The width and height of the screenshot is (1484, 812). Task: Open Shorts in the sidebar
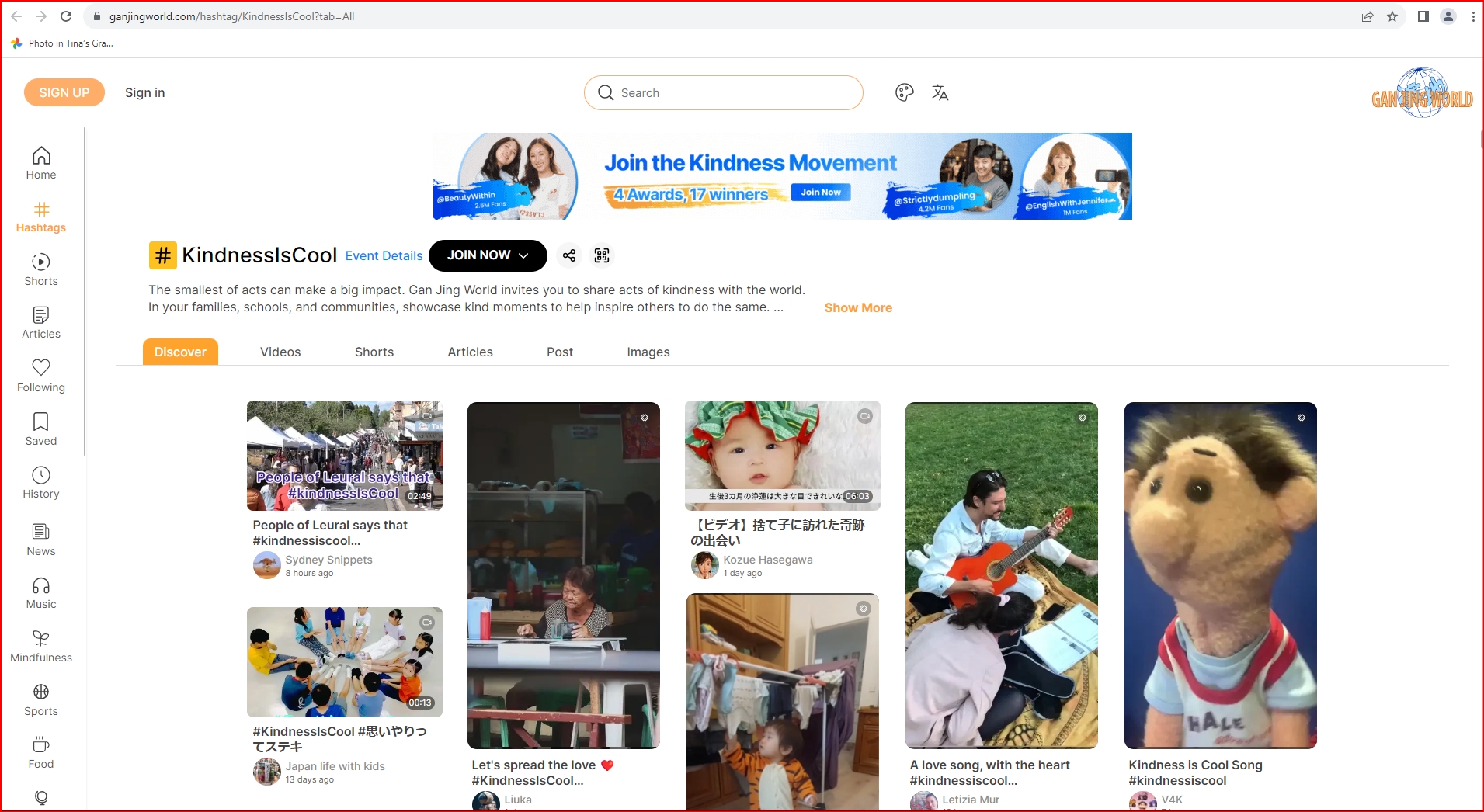(x=41, y=270)
